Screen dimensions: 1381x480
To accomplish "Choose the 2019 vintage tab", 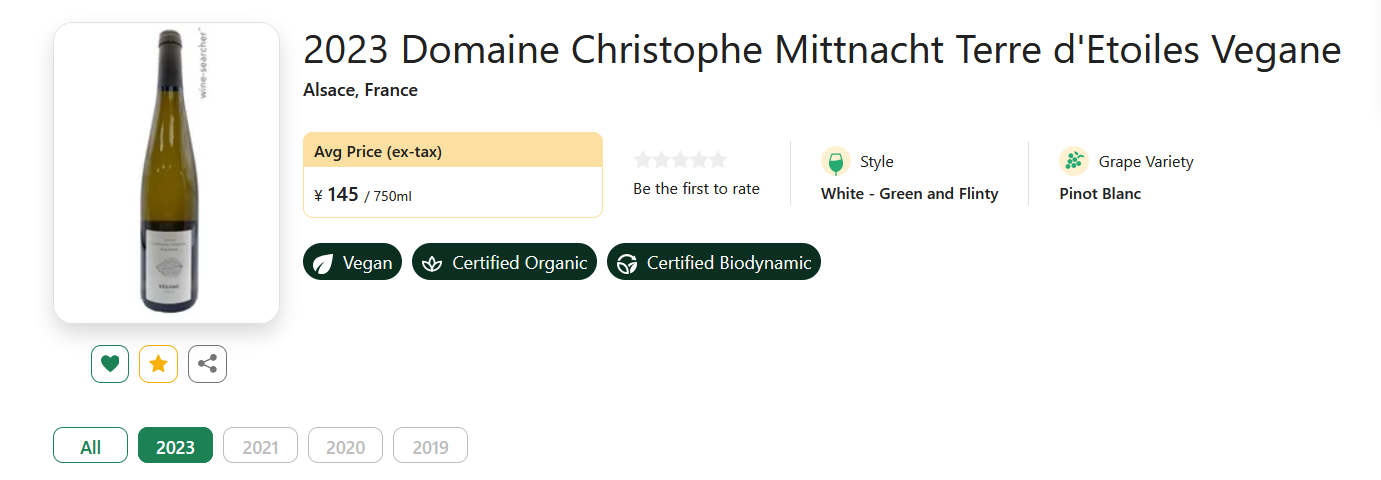I will coord(430,446).
